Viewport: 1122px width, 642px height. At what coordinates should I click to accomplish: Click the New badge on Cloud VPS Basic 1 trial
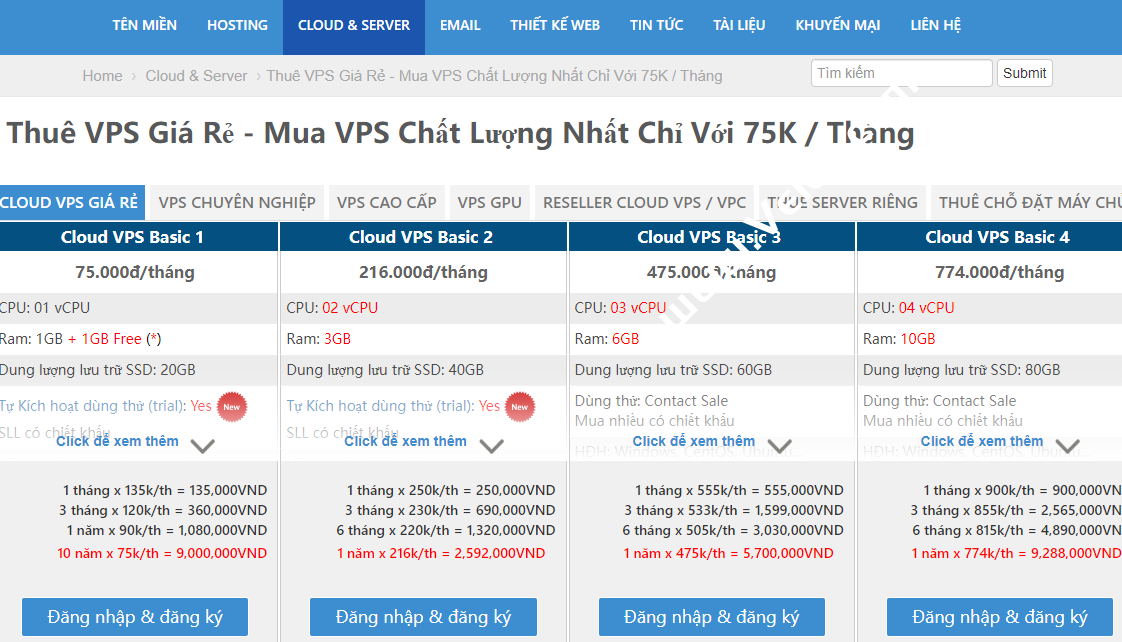coord(231,406)
